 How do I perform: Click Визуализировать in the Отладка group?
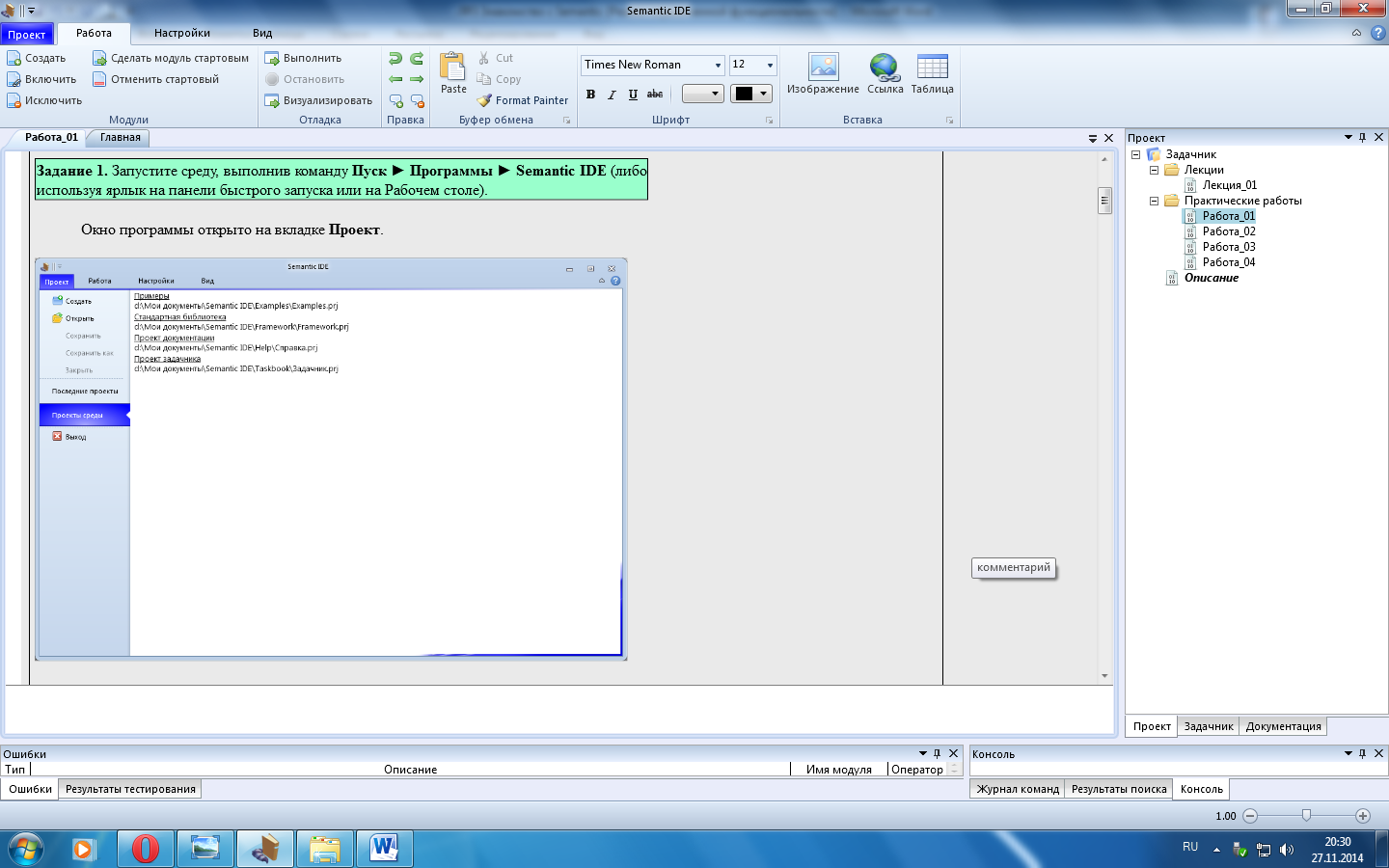(318, 100)
